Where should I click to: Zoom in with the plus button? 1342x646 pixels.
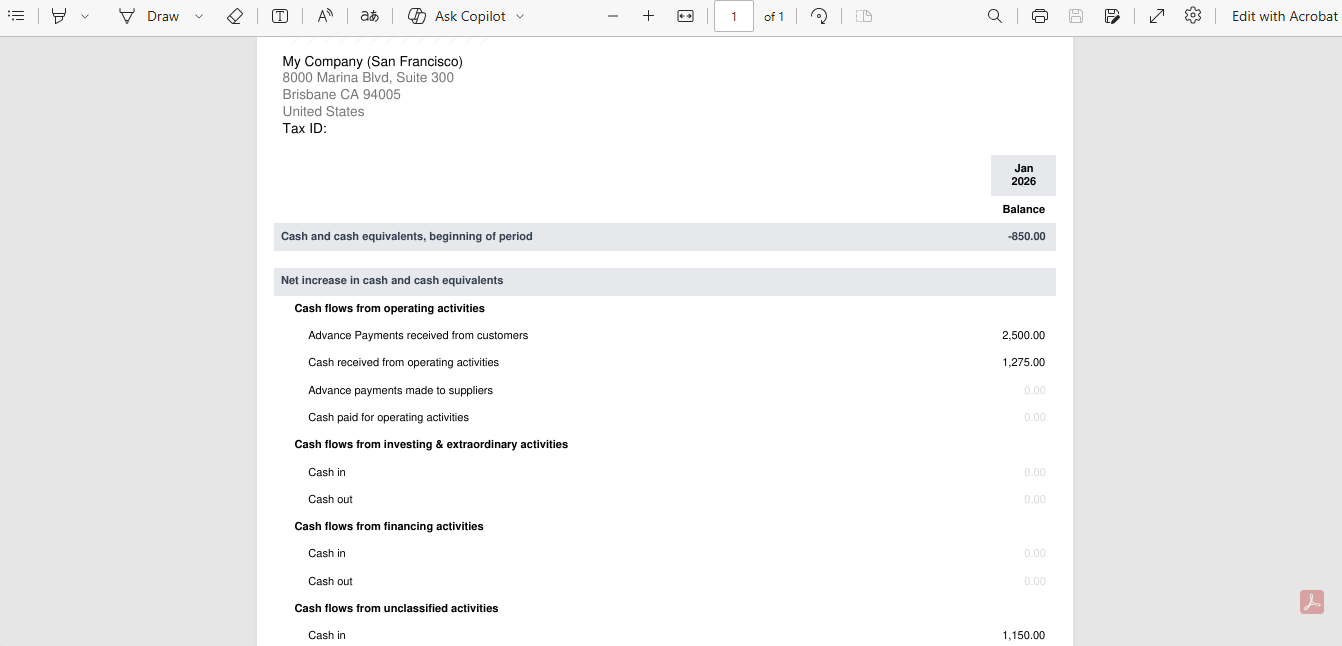(649, 16)
